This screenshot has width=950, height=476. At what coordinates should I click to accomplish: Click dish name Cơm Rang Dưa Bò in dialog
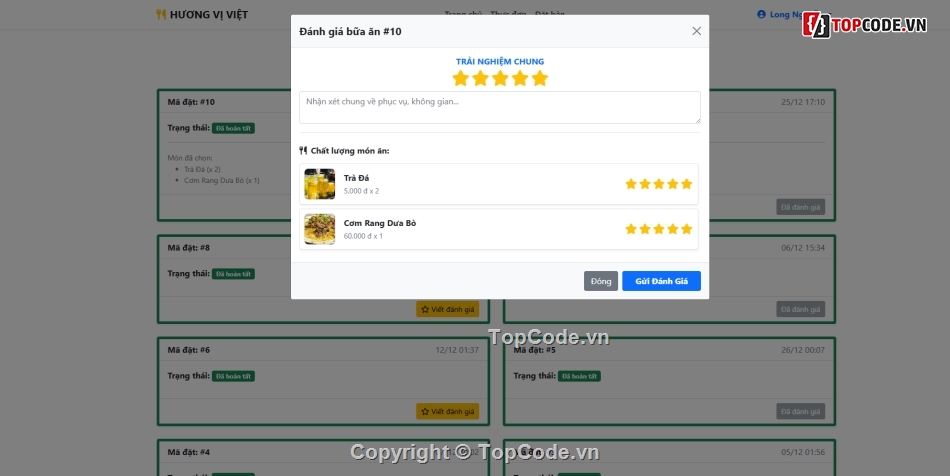(x=380, y=223)
